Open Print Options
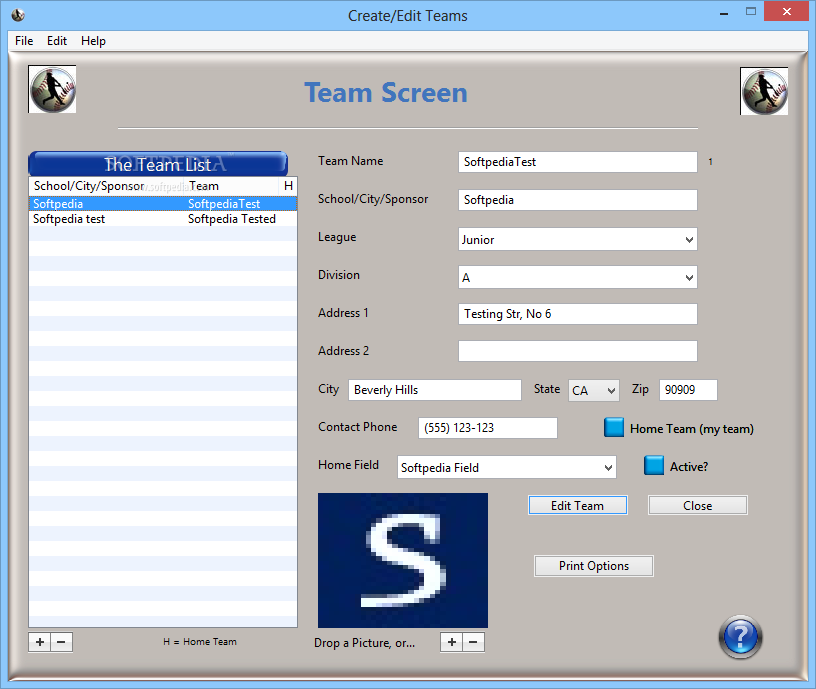This screenshot has height=689, width=816. coord(594,566)
